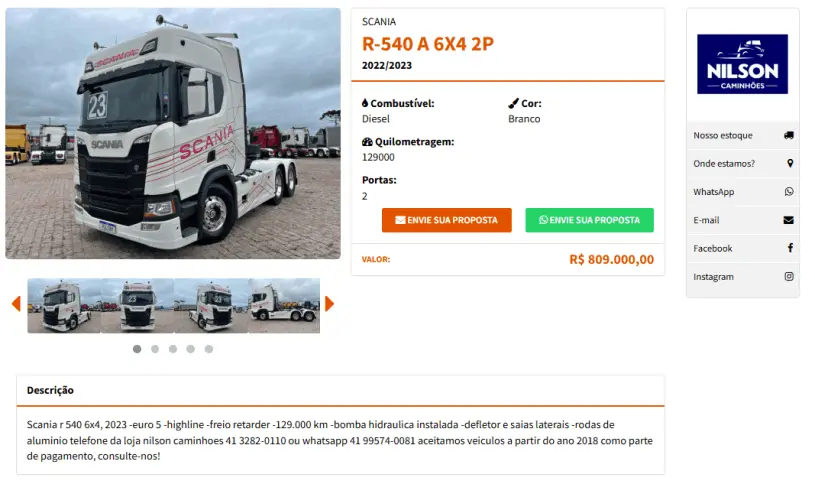This screenshot has width=815, height=484.
Task: Select the third carousel pagination dot
Action: (x=173, y=349)
